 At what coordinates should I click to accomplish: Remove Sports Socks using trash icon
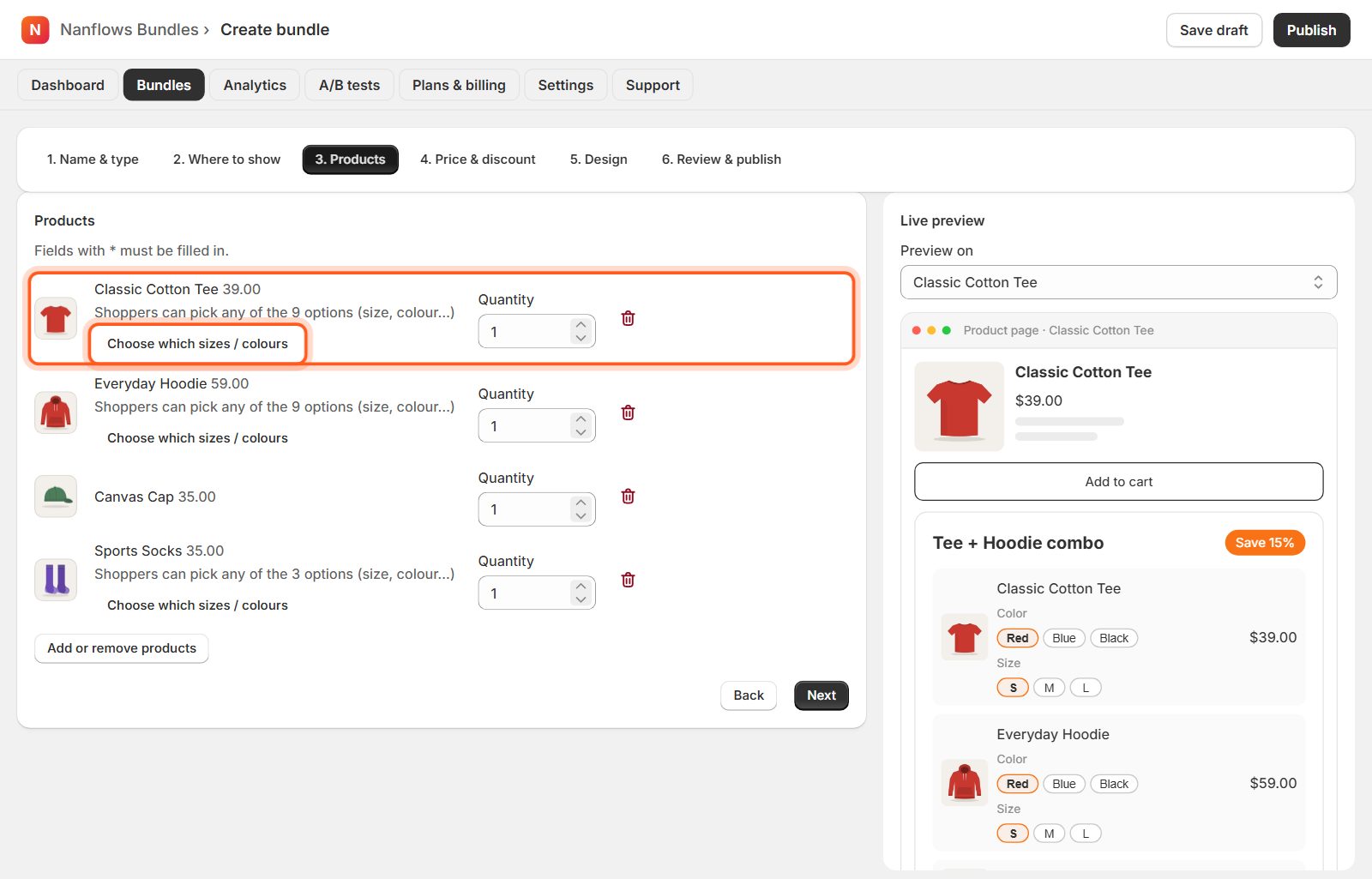628,580
